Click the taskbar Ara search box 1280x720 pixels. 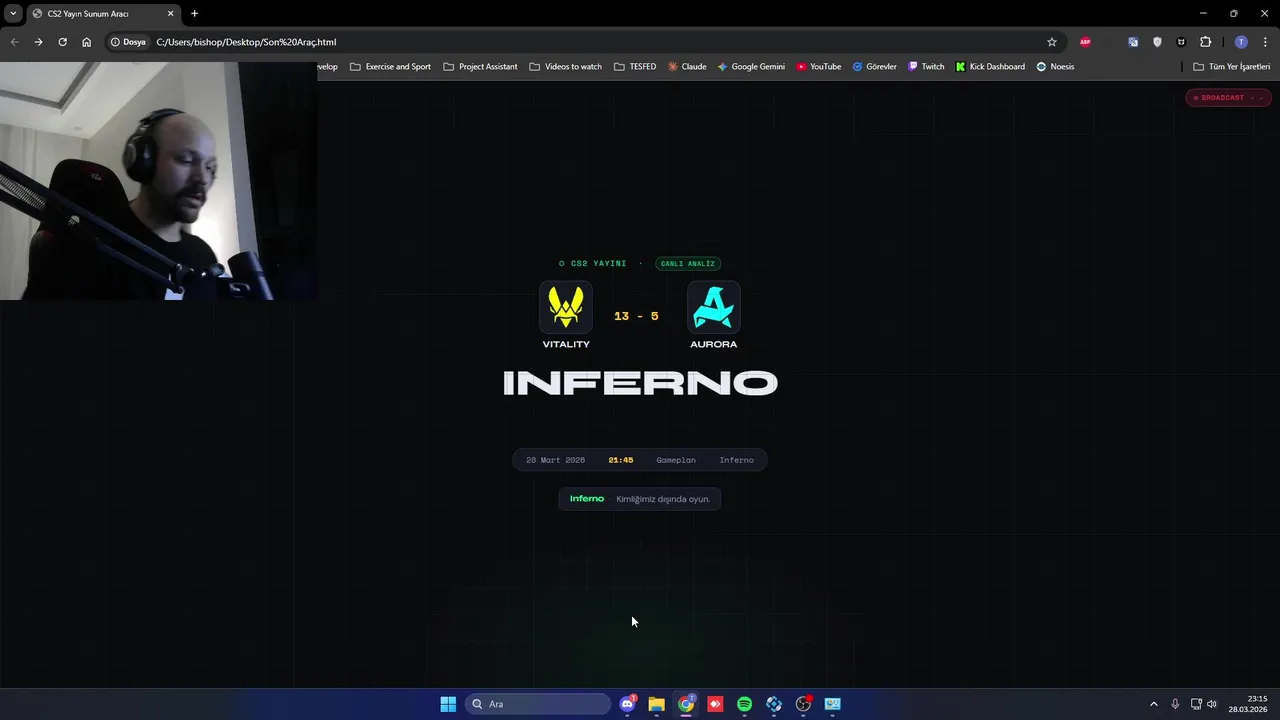pos(538,704)
